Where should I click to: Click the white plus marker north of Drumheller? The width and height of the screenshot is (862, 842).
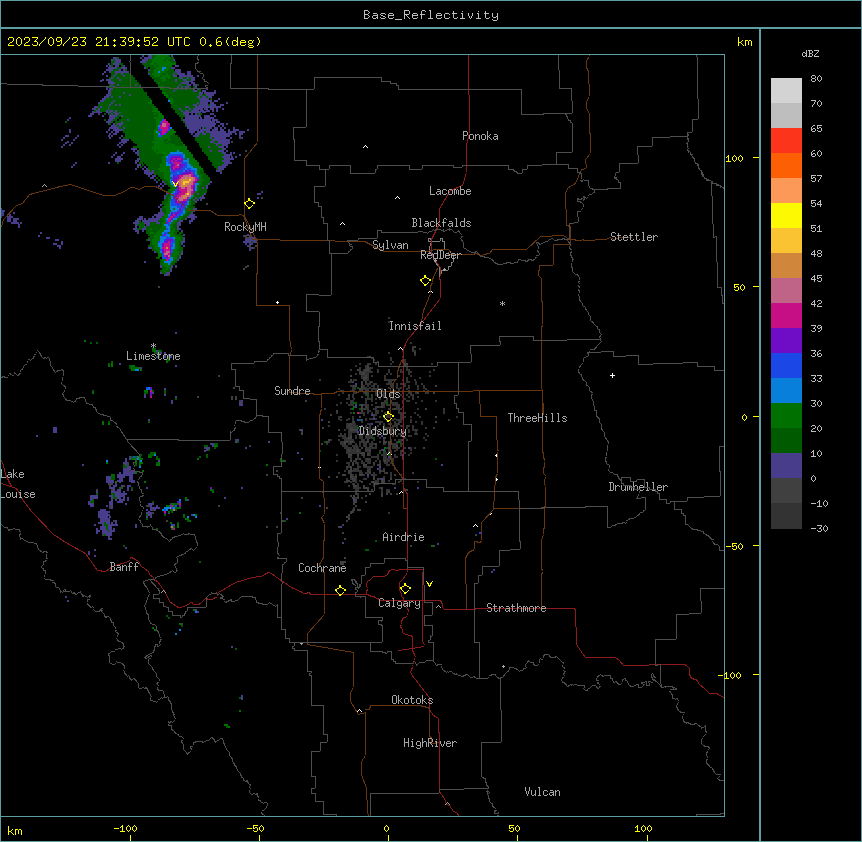click(612, 375)
